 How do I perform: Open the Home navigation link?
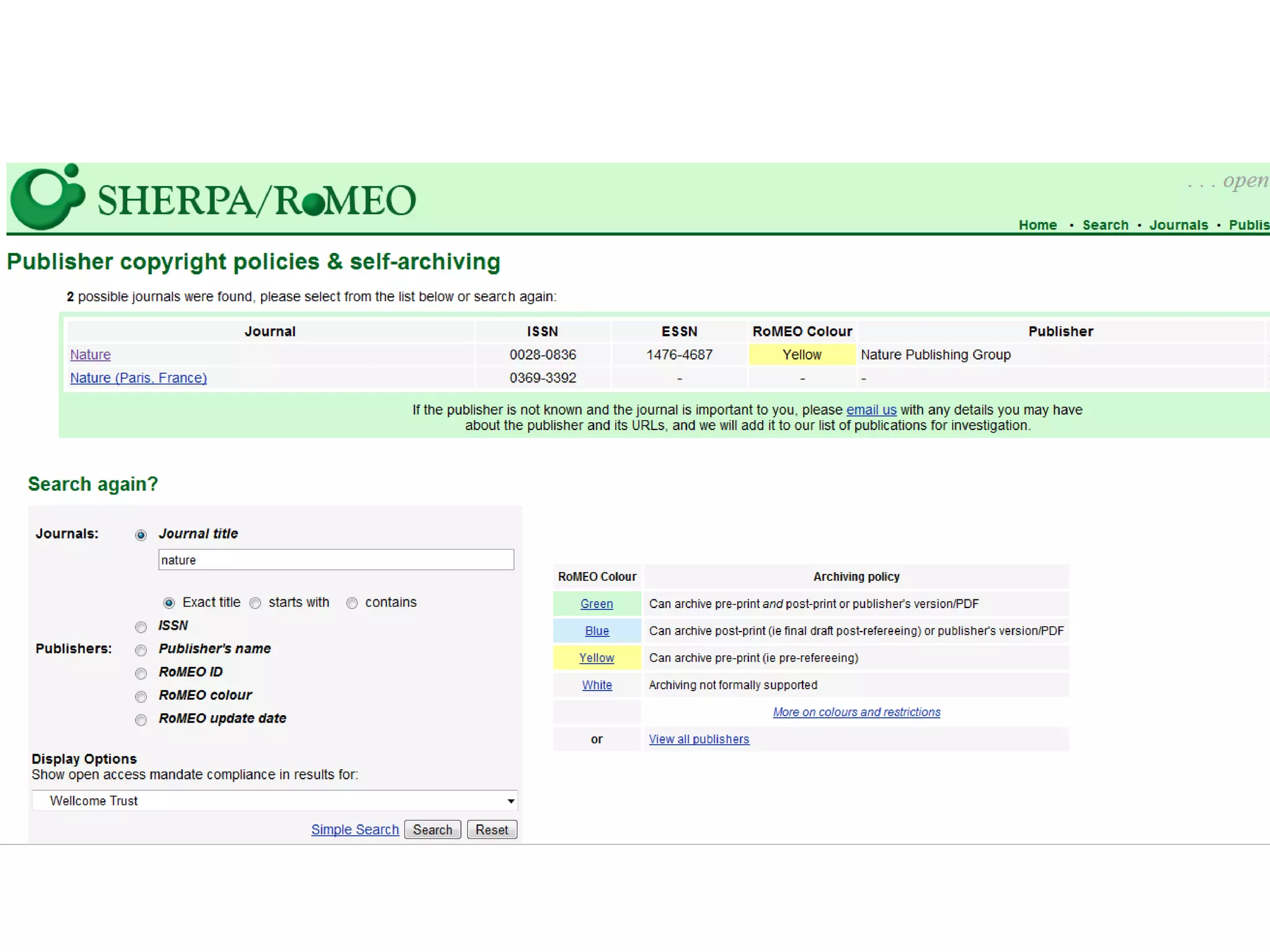click(x=1037, y=225)
